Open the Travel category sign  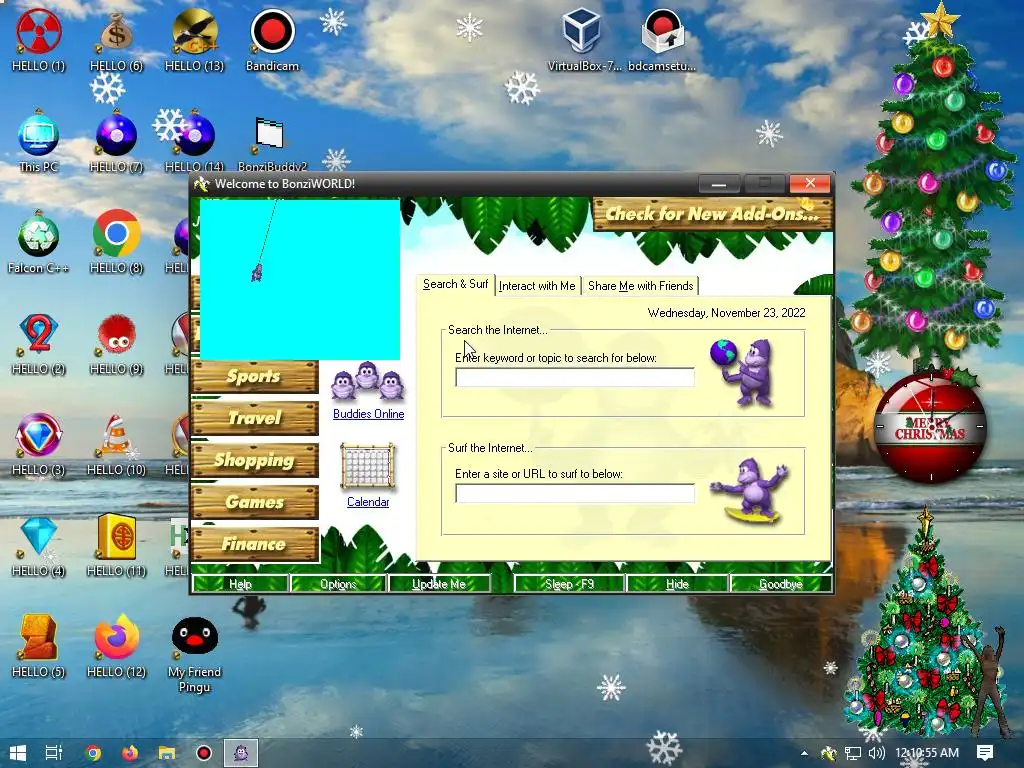pos(255,419)
